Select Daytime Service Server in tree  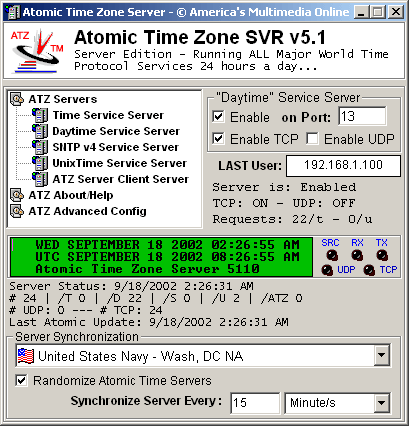tap(116, 131)
